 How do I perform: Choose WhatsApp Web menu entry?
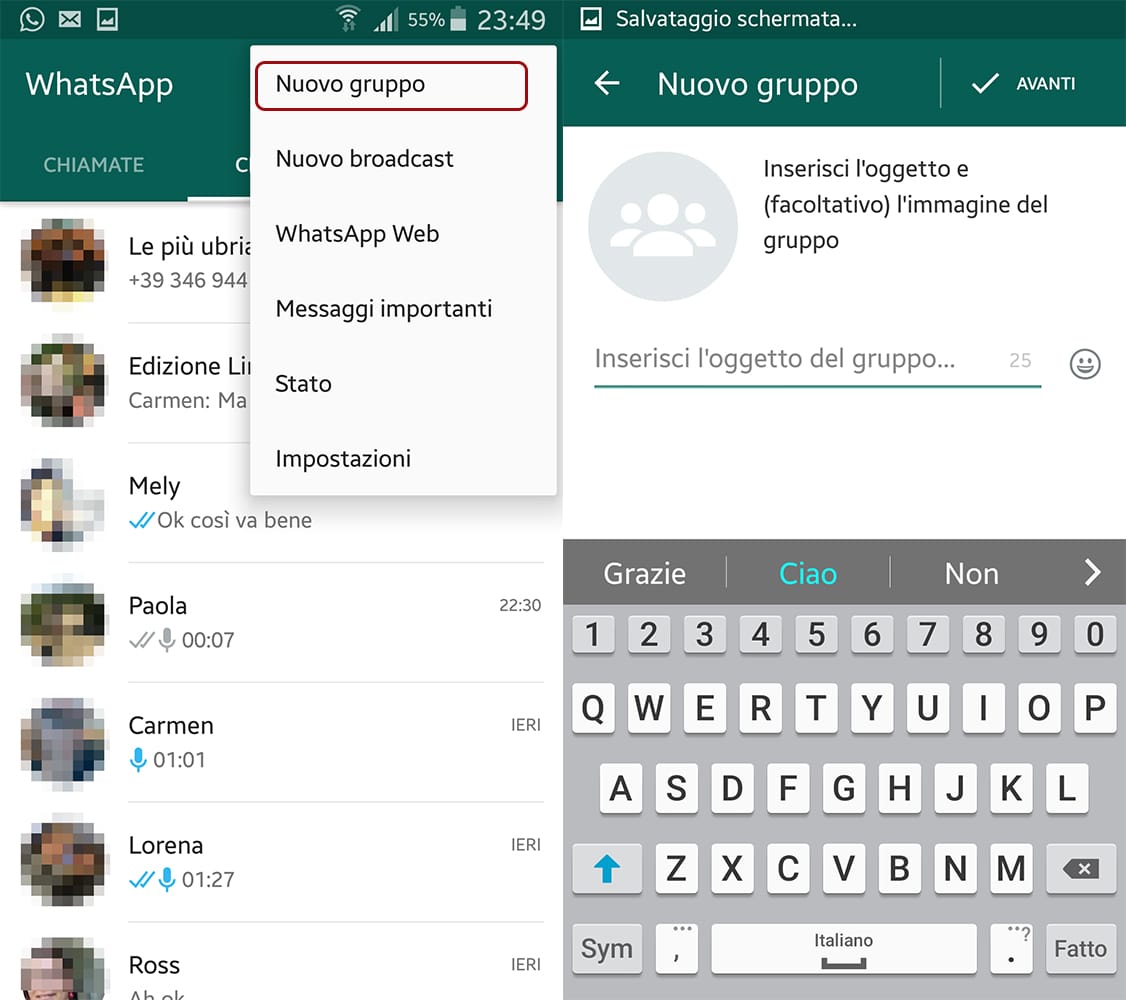[x=357, y=234]
